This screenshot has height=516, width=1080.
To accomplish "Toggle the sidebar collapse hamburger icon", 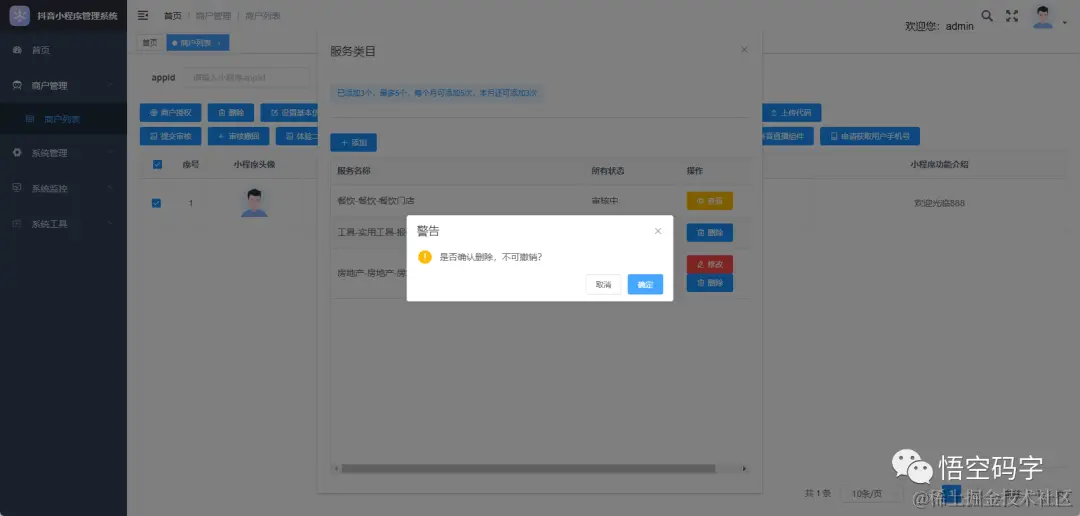I will click(x=143, y=15).
